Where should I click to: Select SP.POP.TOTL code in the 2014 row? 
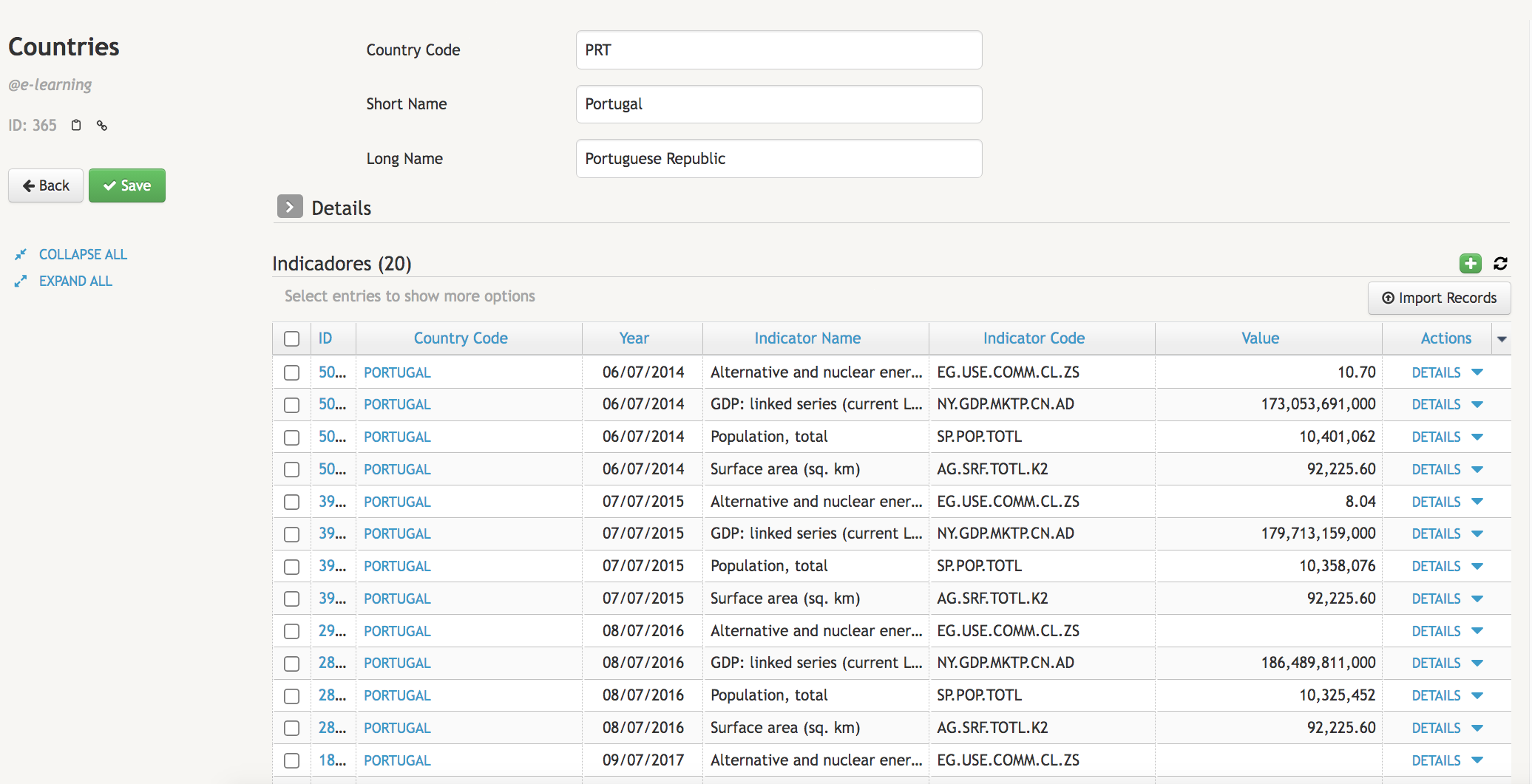tap(979, 437)
